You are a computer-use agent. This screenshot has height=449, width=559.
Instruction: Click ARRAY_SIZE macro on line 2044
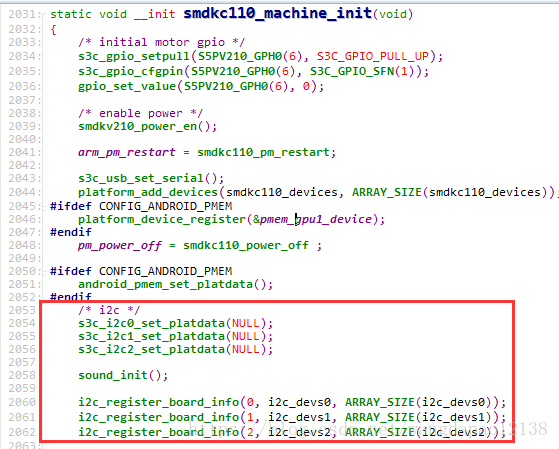coord(387,193)
